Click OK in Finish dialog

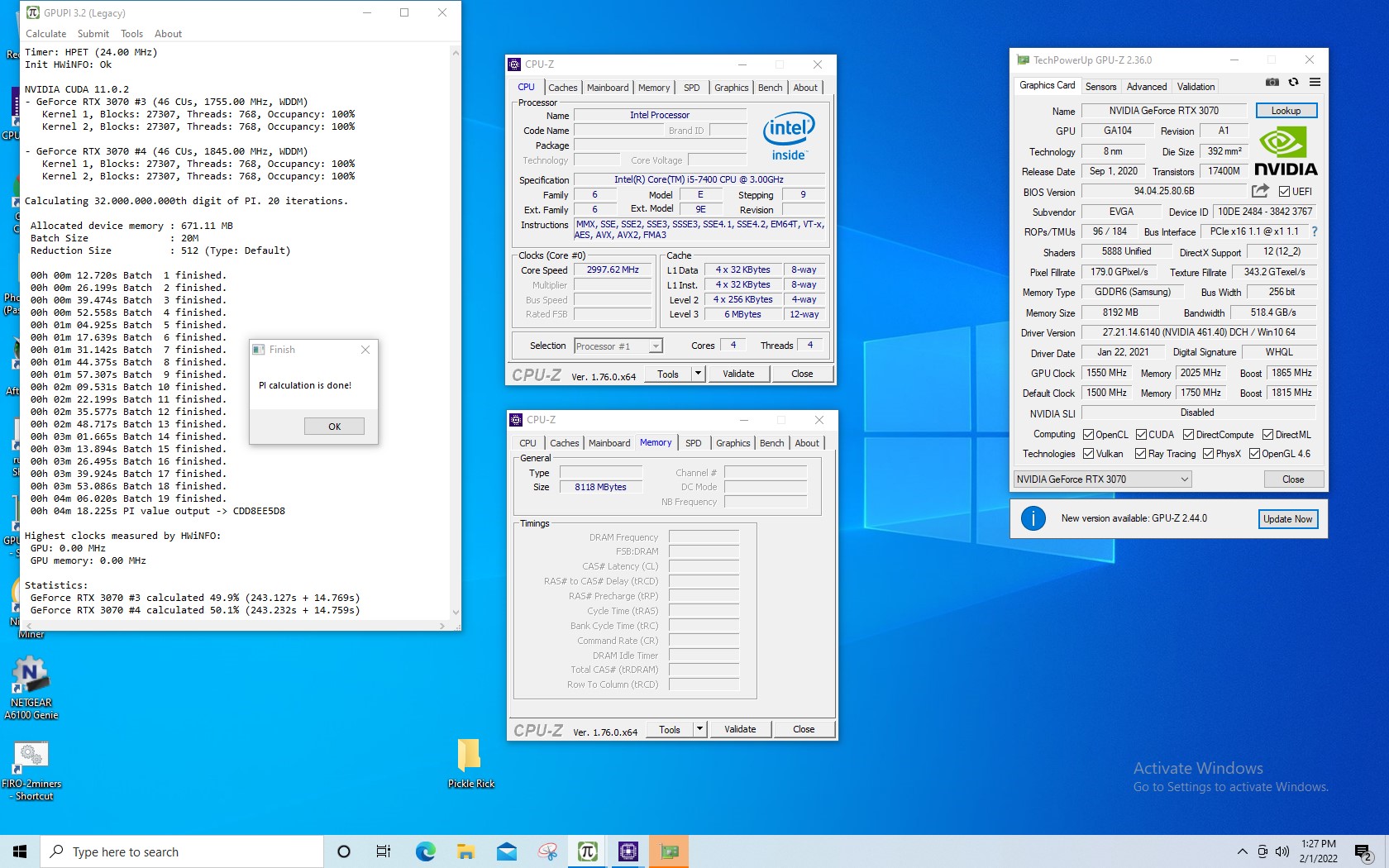click(x=334, y=427)
